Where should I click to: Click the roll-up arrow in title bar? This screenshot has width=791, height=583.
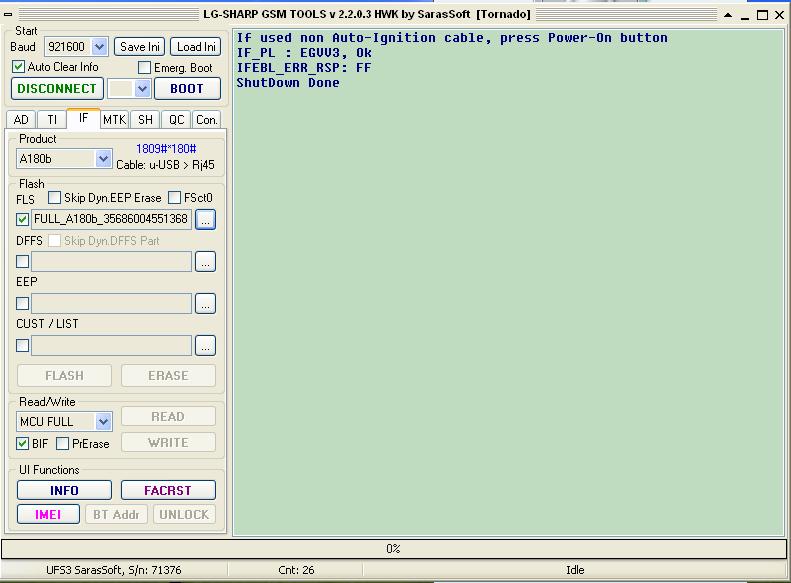[728, 15]
